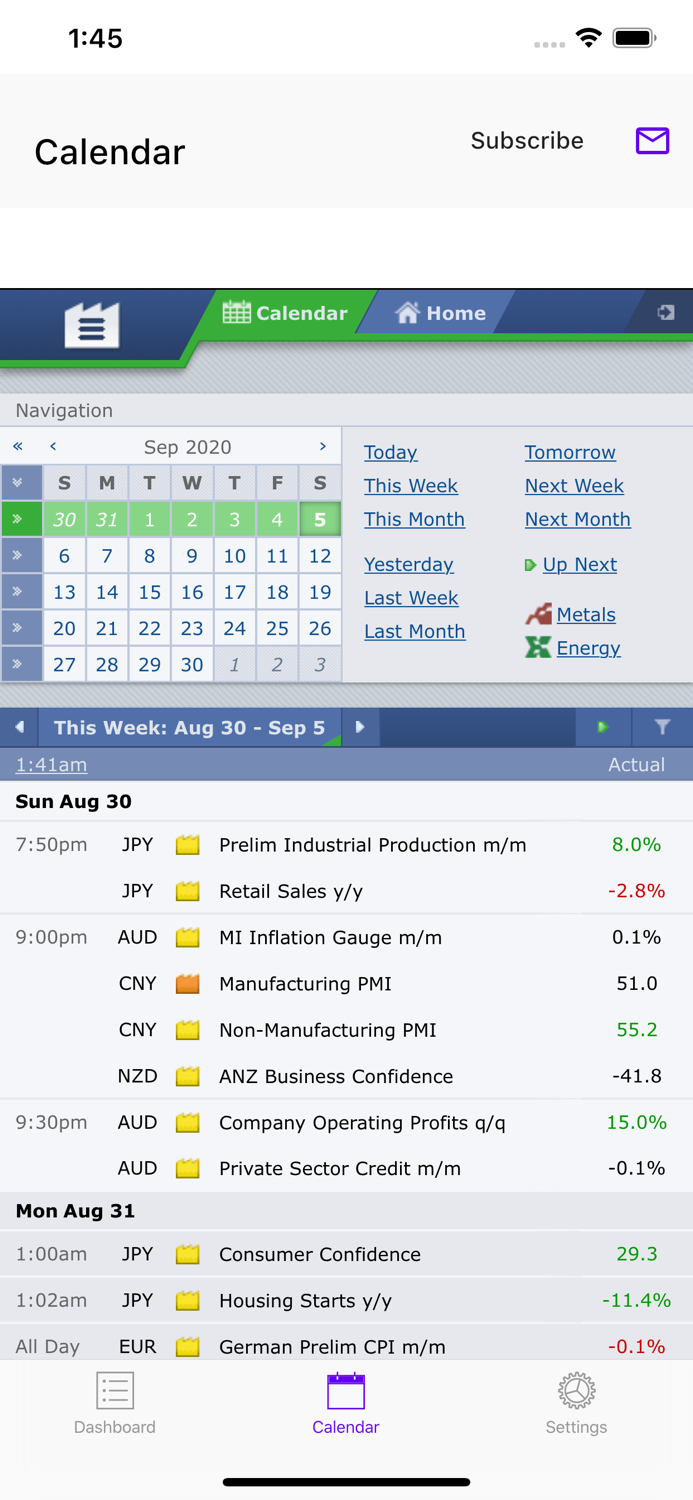Screen dimensions: 693x1500
Task: Click the yellow impact icon beside Consumer Confidence
Action: pos(187,1254)
